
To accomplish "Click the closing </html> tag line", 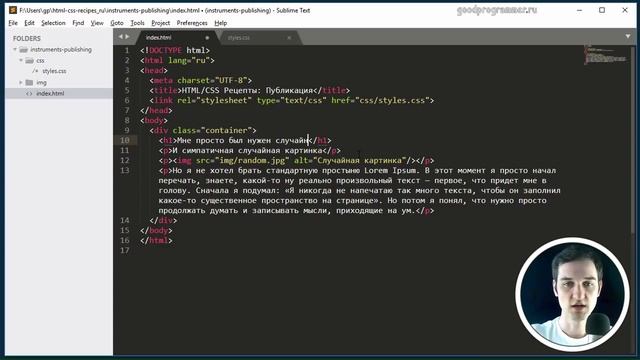I will [156, 240].
